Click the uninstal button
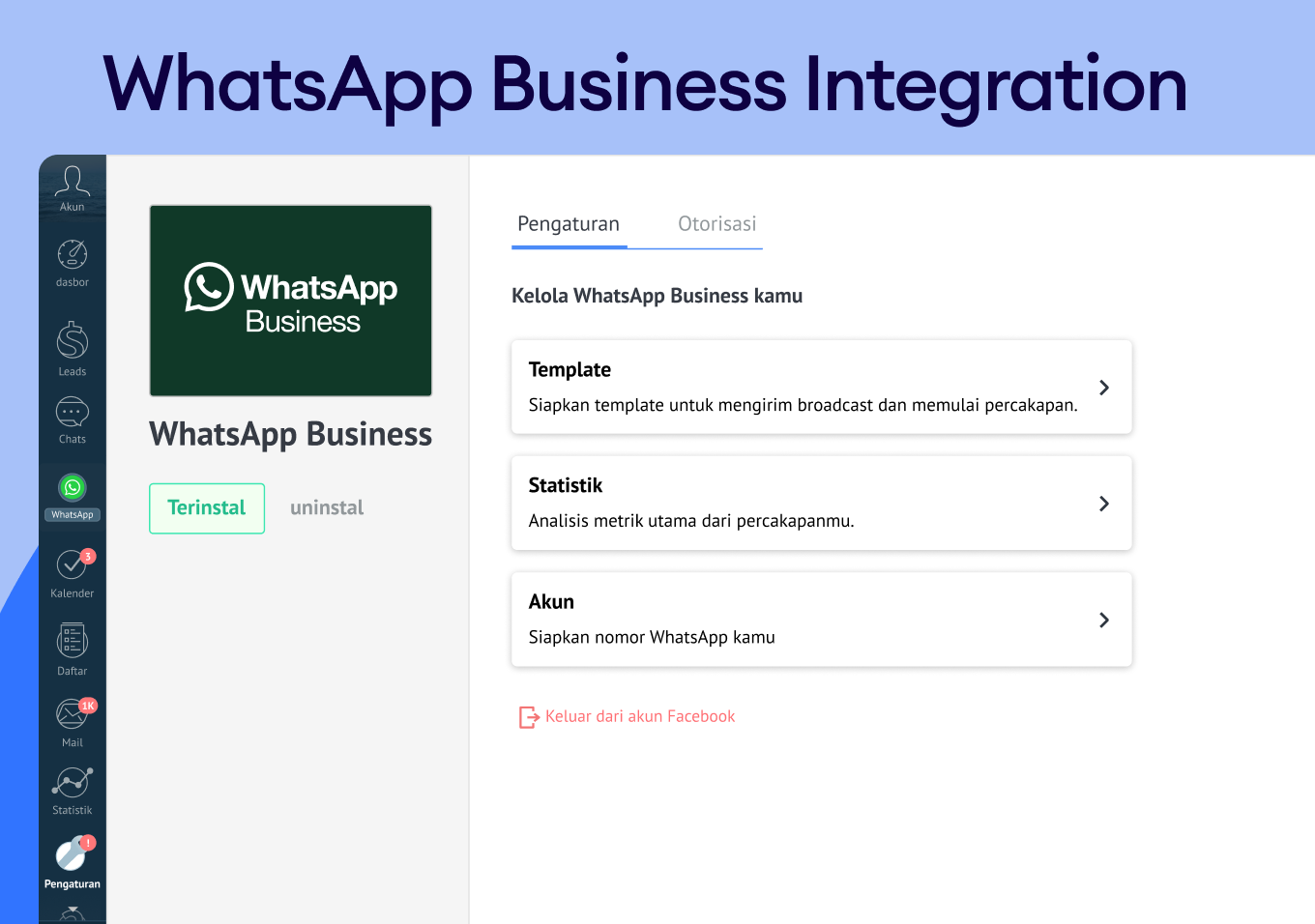The height and width of the screenshot is (924, 1315). 327,508
